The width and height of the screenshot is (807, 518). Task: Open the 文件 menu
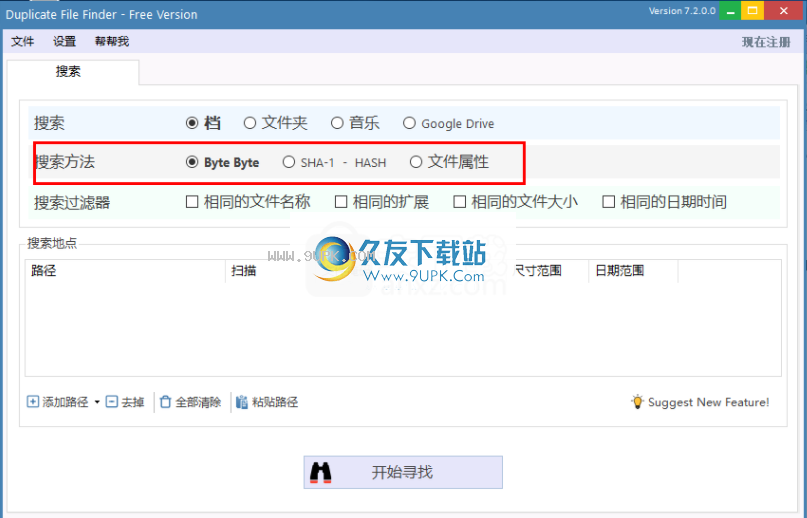click(23, 41)
